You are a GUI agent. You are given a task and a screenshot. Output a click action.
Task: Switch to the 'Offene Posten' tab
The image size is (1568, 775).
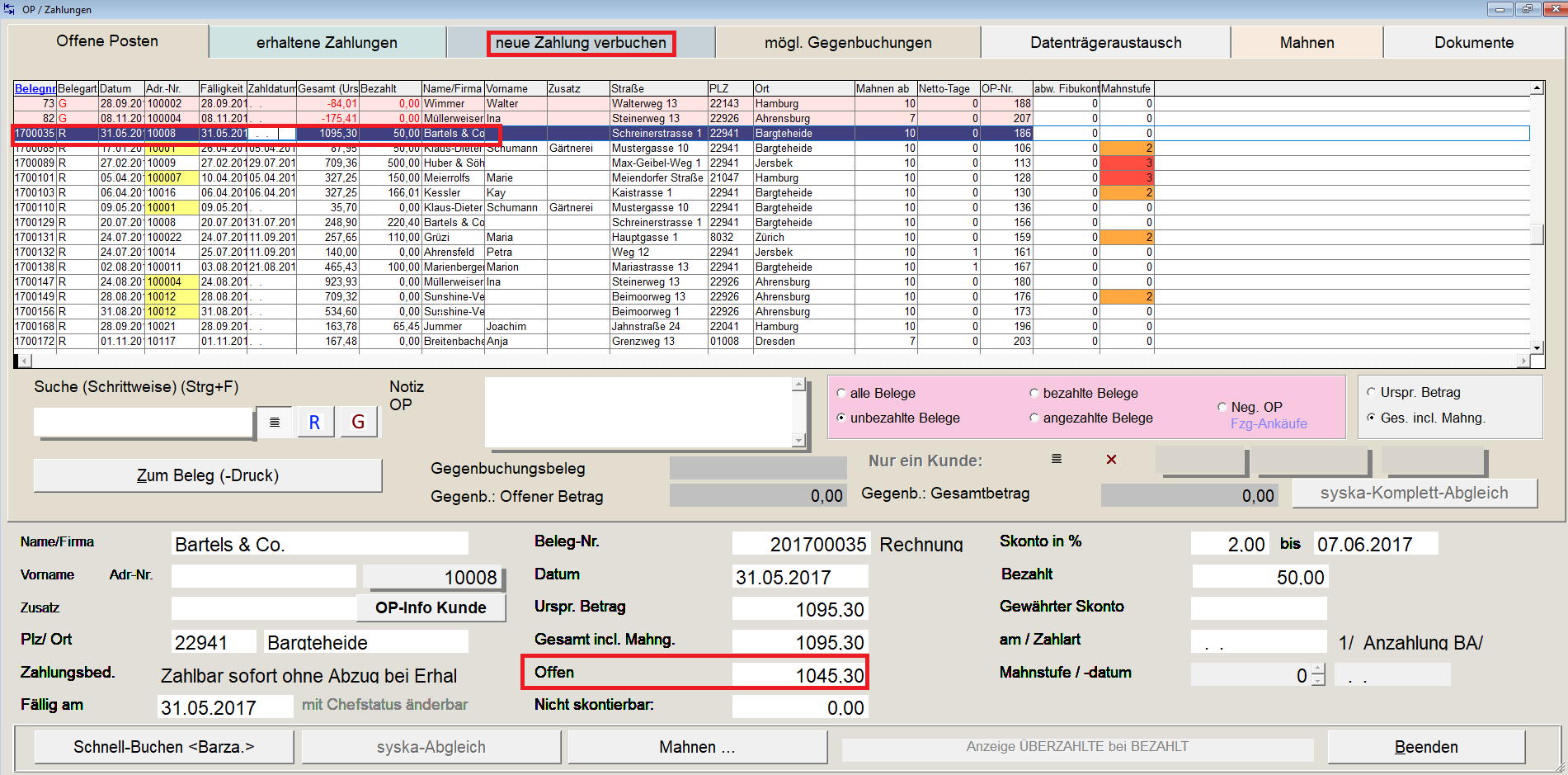coord(107,41)
